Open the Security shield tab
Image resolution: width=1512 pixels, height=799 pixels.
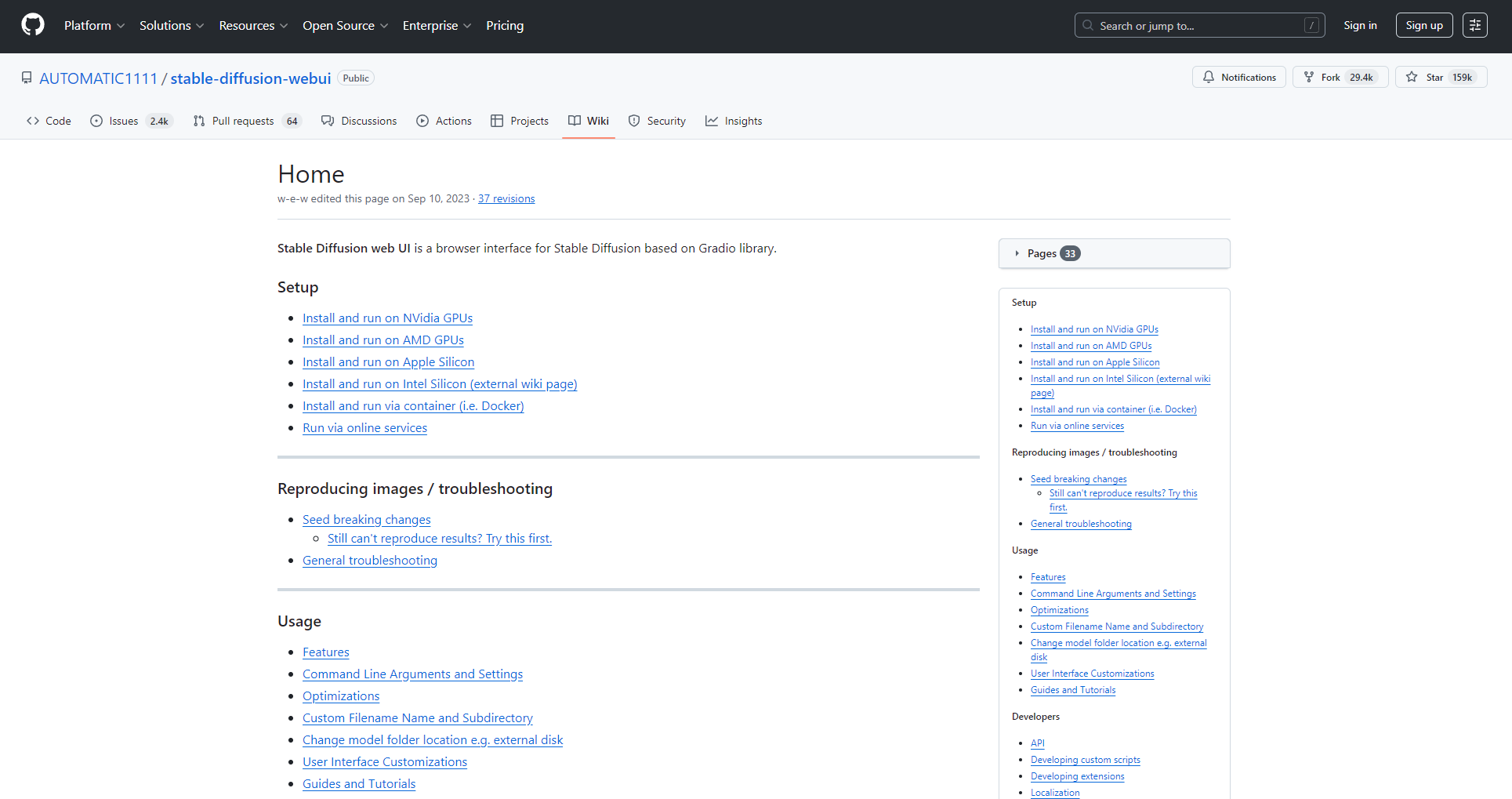click(x=634, y=121)
